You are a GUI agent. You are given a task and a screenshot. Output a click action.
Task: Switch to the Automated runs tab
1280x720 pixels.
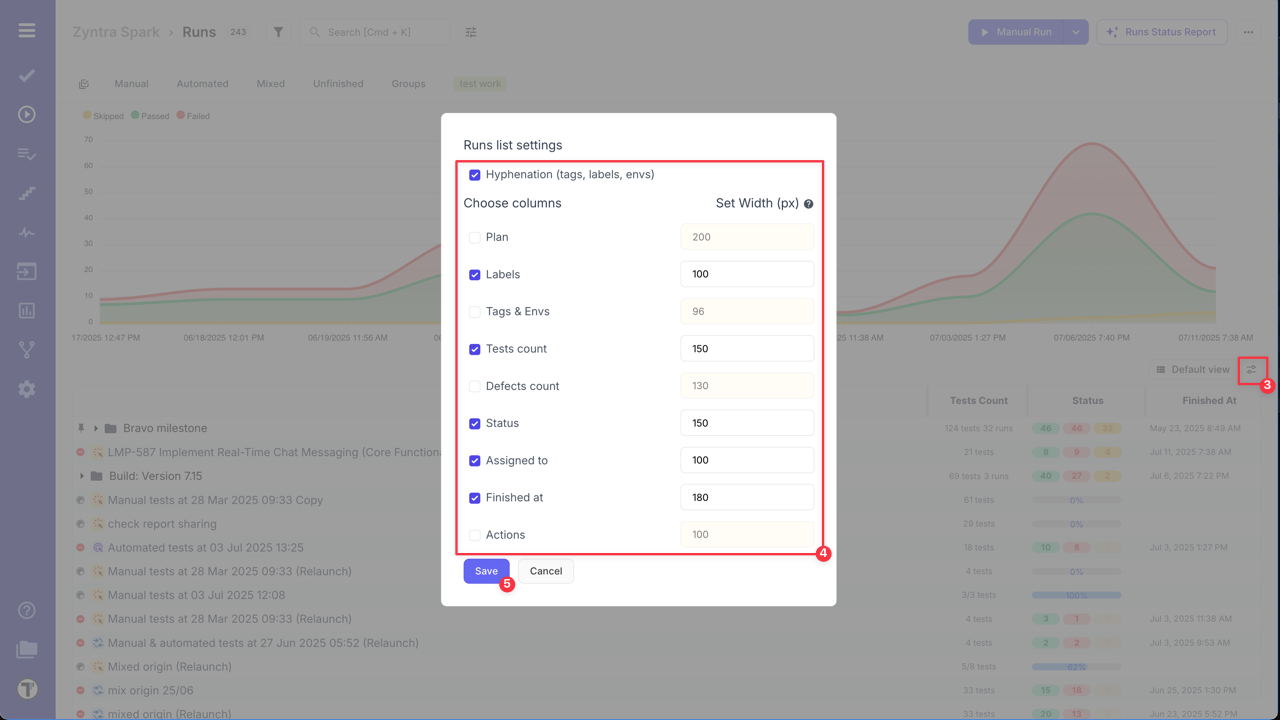[x=202, y=83]
